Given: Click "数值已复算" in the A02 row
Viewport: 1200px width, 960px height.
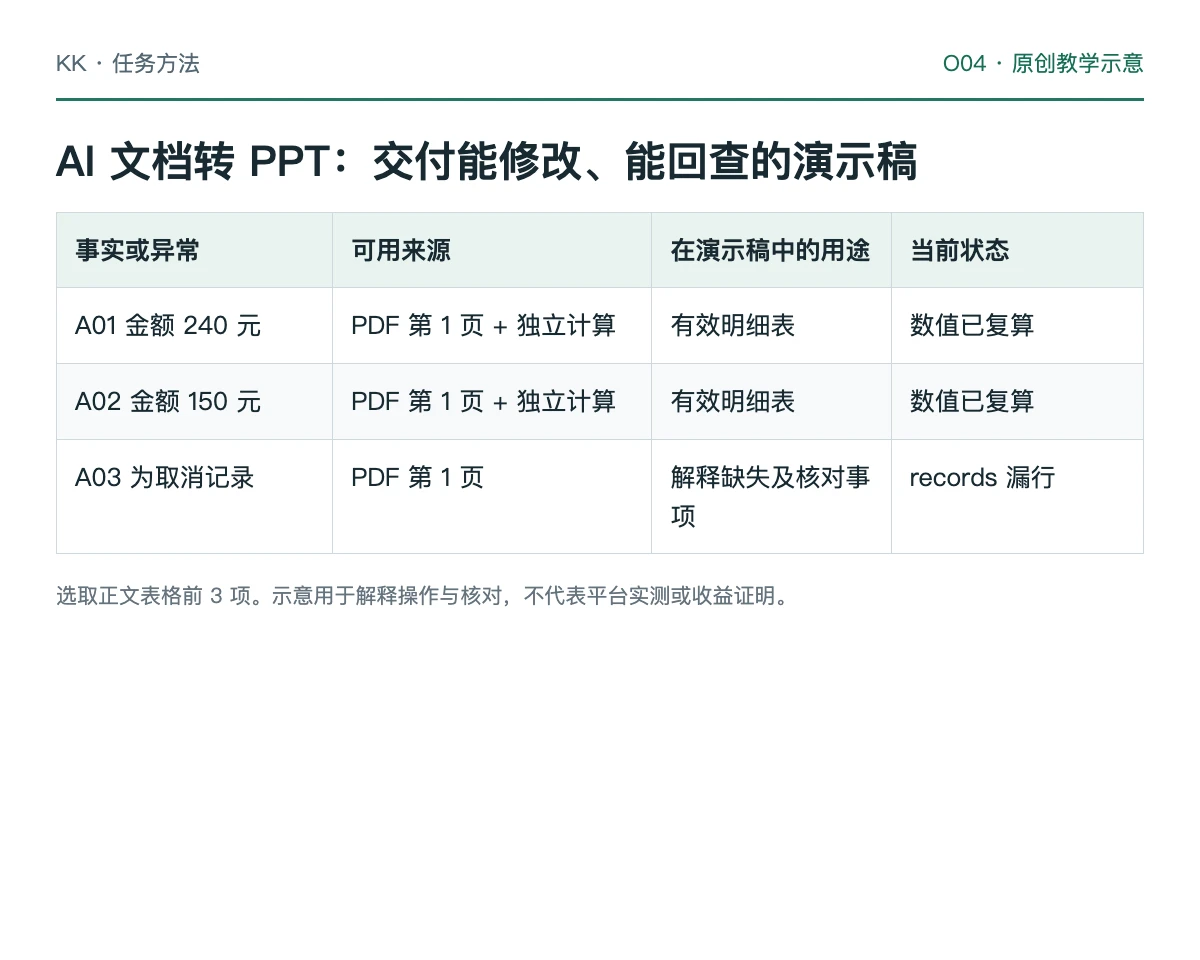Looking at the screenshot, I should point(972,402).
